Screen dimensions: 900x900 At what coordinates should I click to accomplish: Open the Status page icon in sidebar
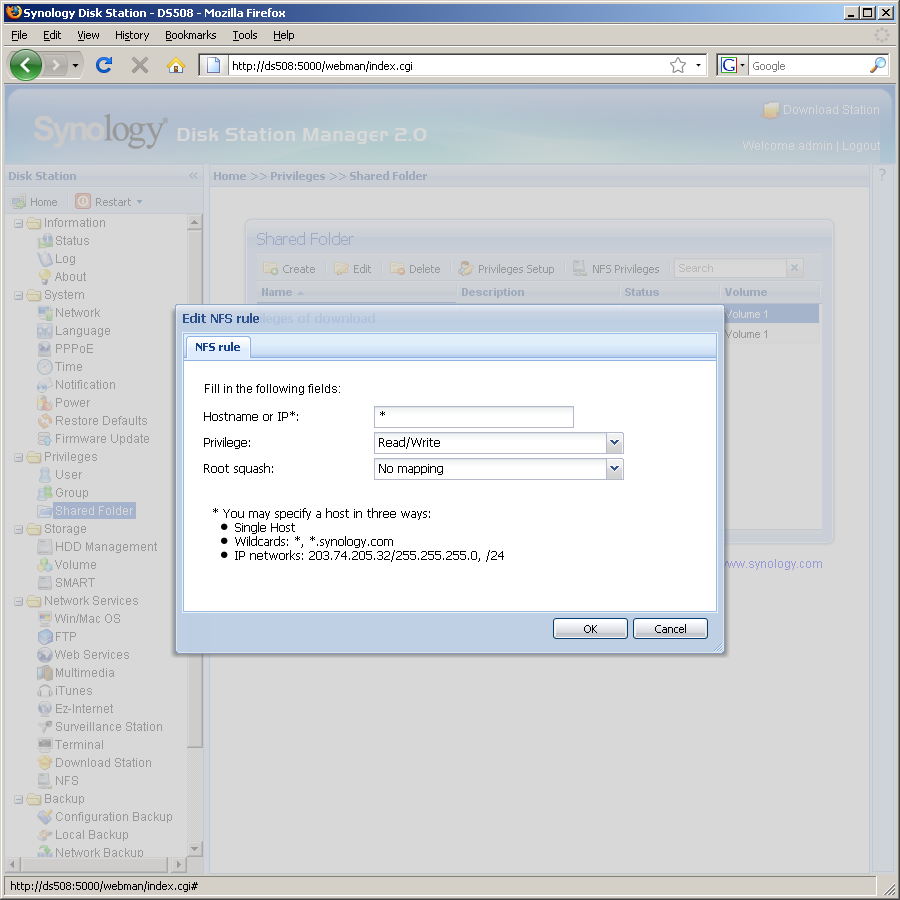point(45,241)
